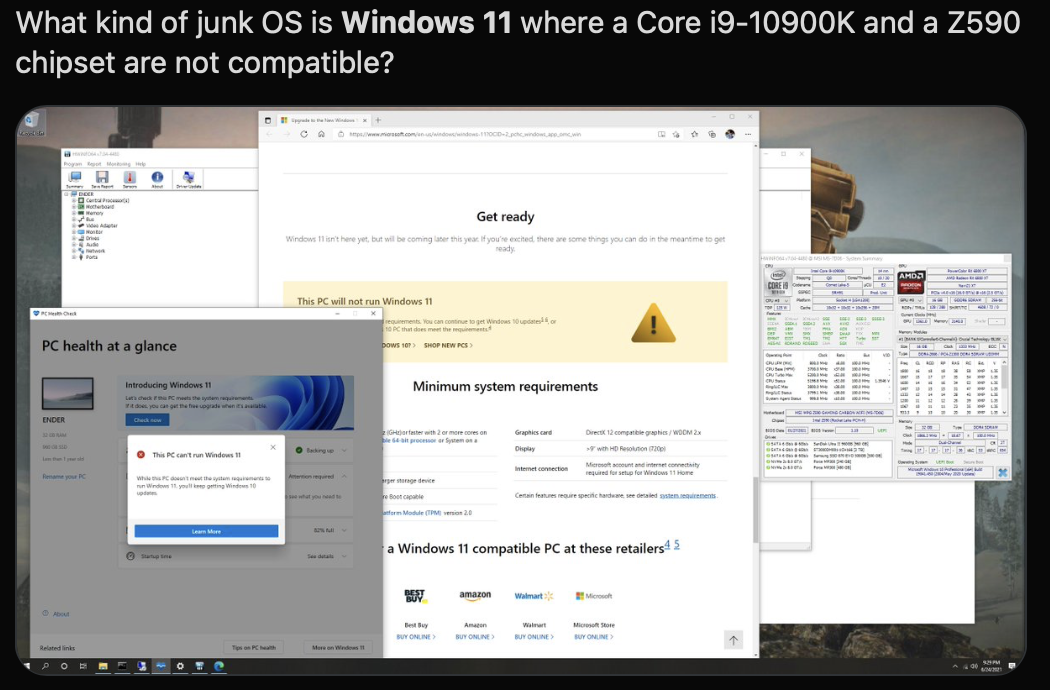The height and width of the screenshot is (690, 1050).
Task: Click the Learn More button
Action: coord(206,531)
